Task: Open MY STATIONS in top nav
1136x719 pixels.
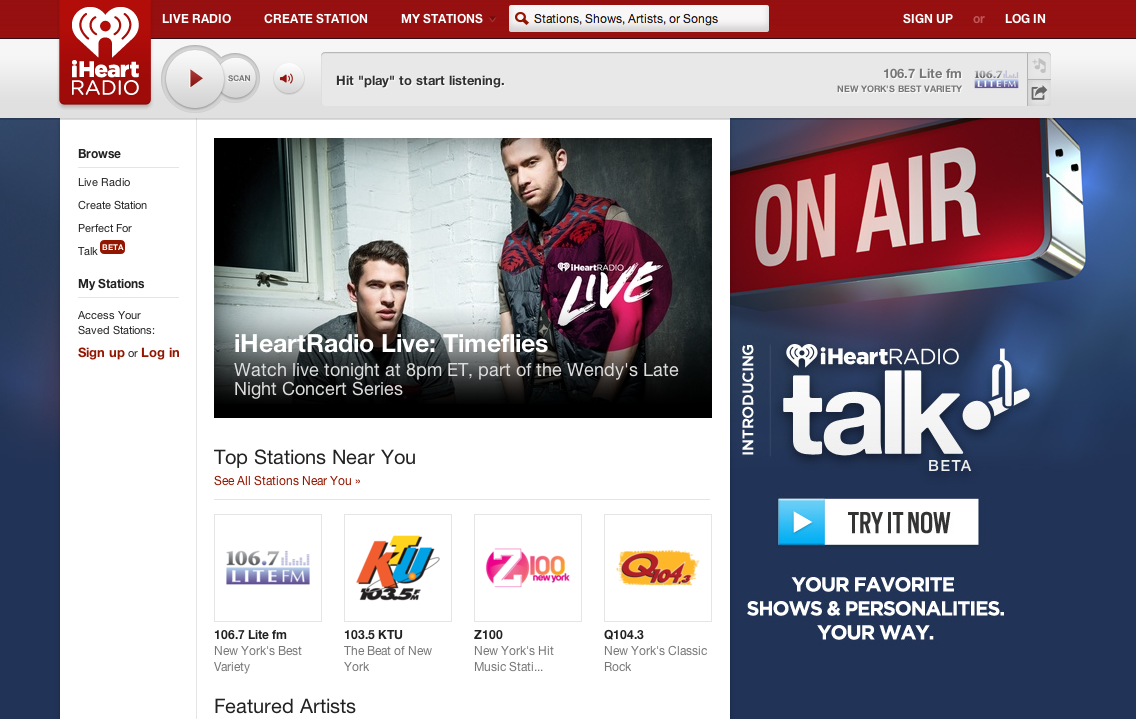Action: coord(442,19)
